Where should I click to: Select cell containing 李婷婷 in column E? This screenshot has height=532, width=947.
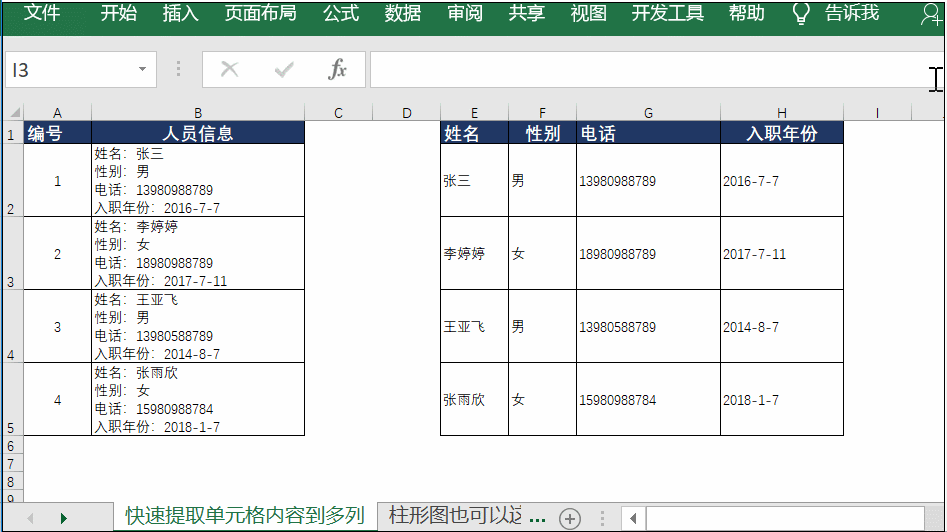tap(474, 254)
